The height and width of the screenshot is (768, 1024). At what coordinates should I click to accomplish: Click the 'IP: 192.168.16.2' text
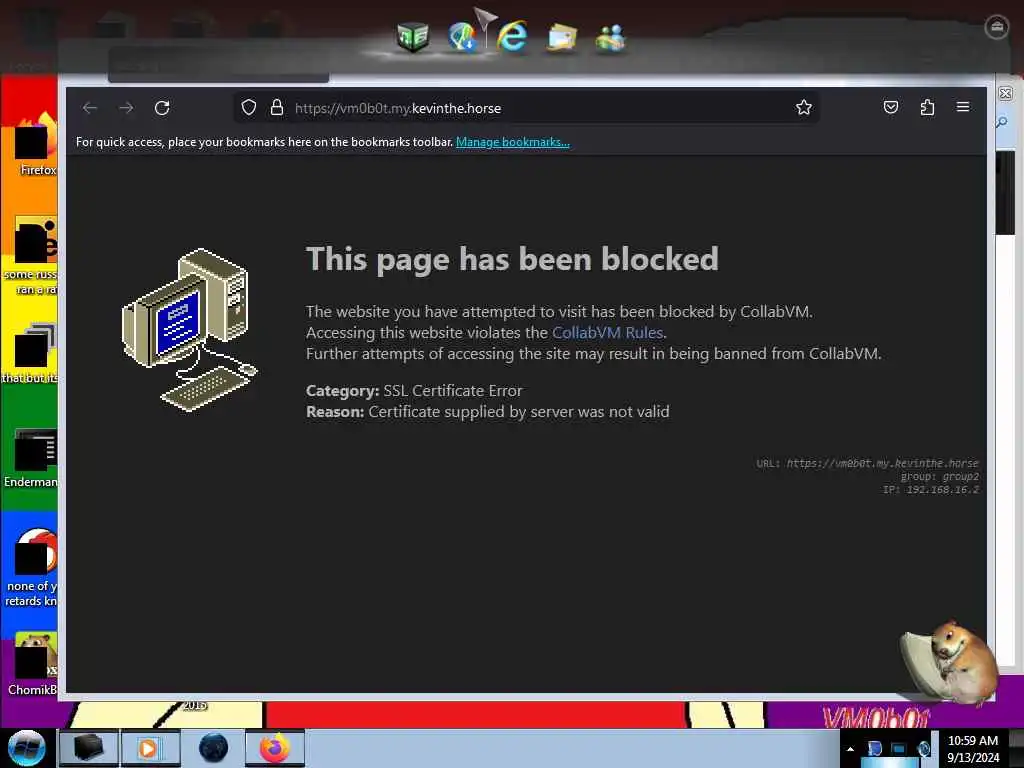point(931,489)
